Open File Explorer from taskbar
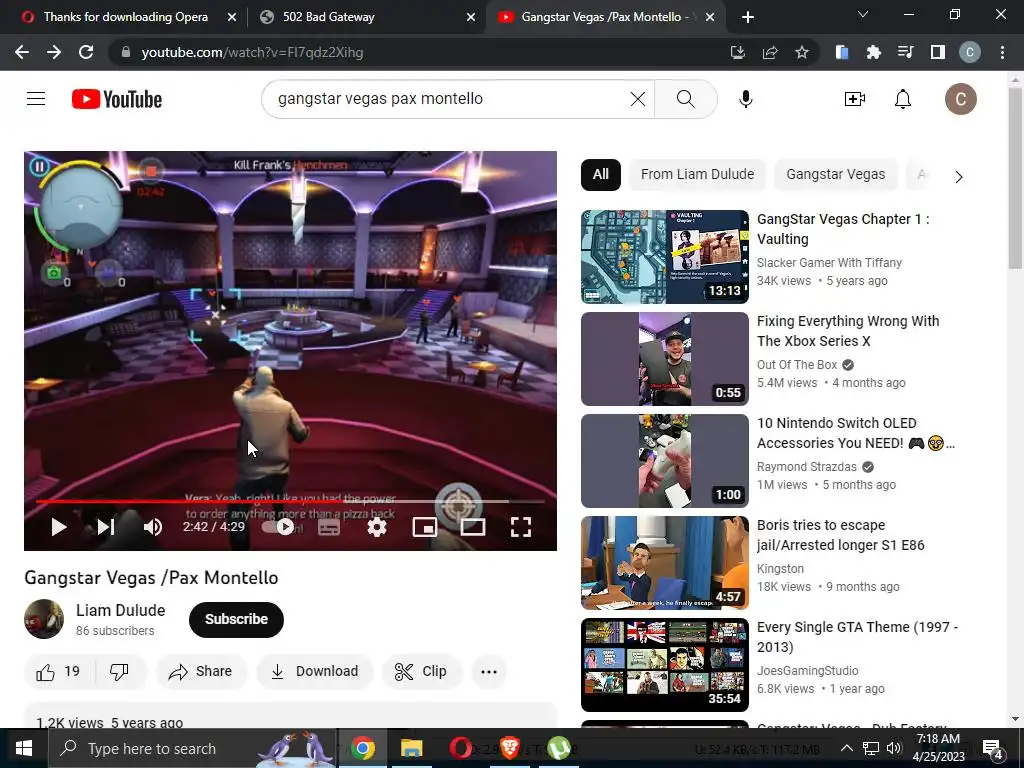Image resolution: width=1024 pixels, height=768 pixels. tap(411, 748)
